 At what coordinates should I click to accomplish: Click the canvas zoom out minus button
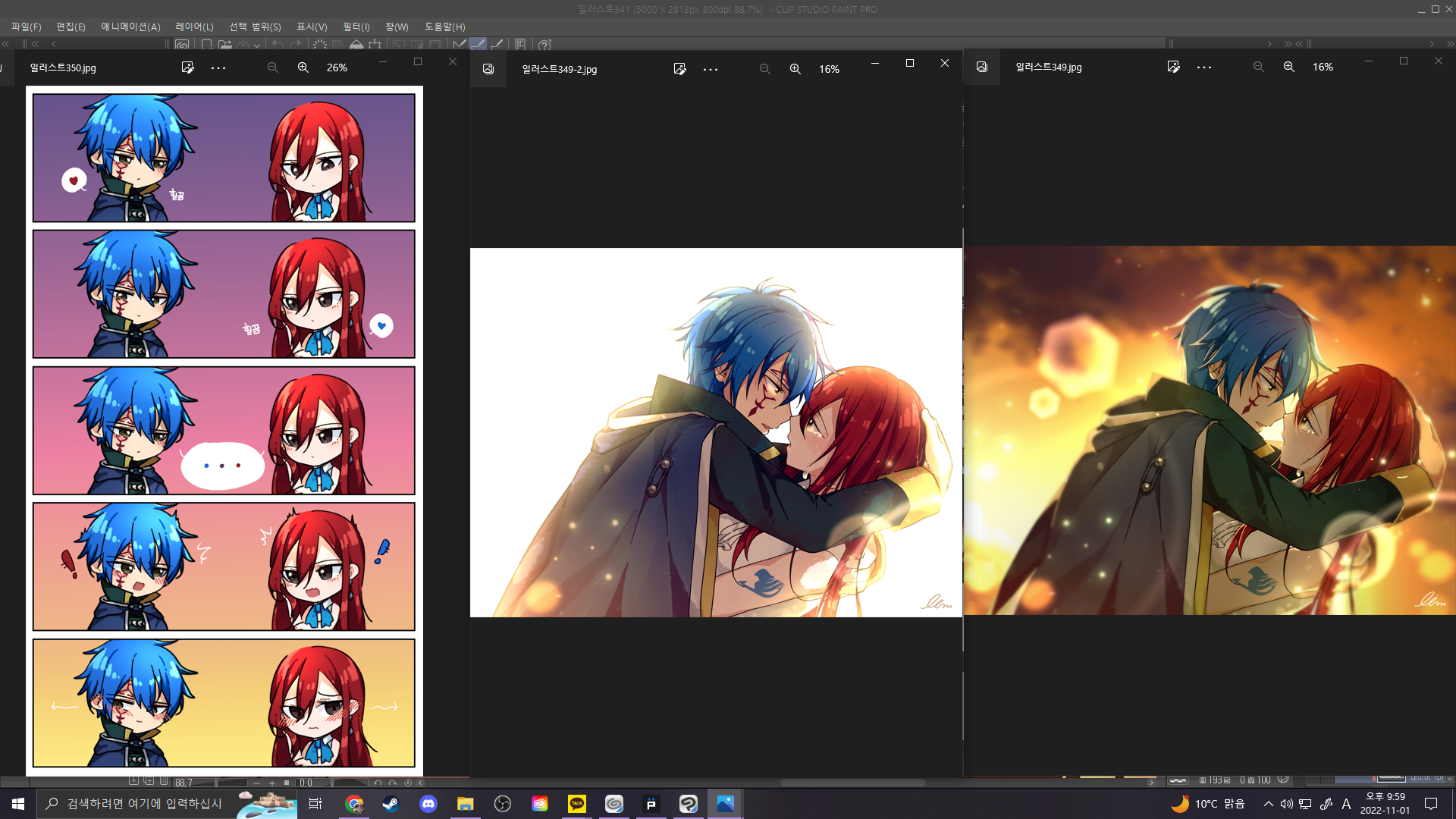256,783
